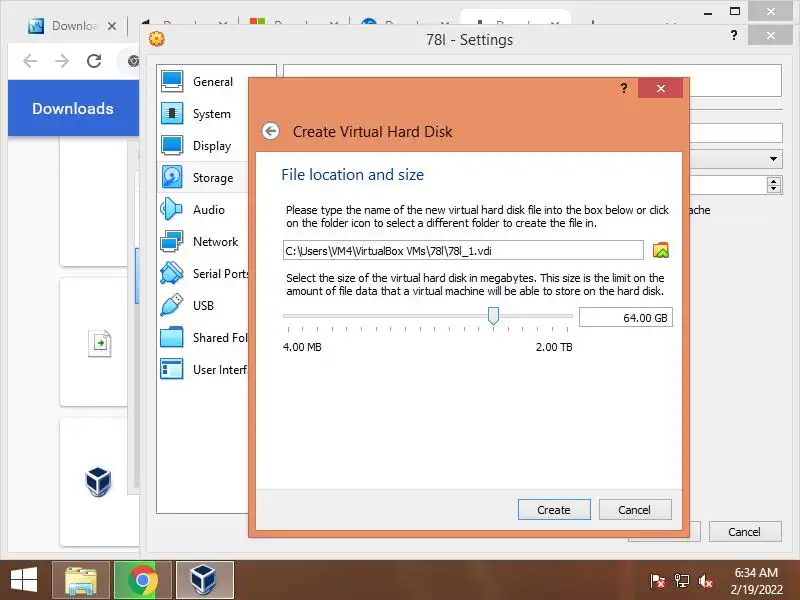Click Create to make the virtual disk
Viewport: 800px width, 600px height.
pos(554,510)
